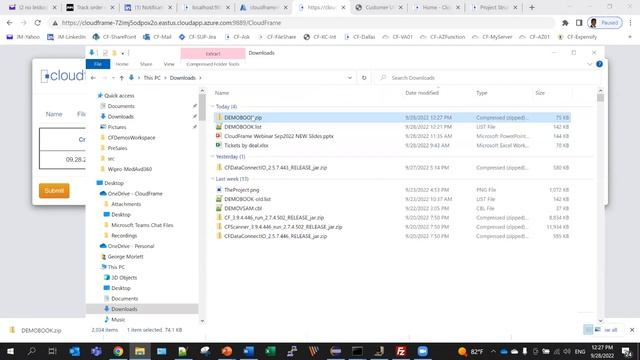Screen dimensions: 640x360
Task: Open 3D Objects under This PC
Action: point(124,278)
